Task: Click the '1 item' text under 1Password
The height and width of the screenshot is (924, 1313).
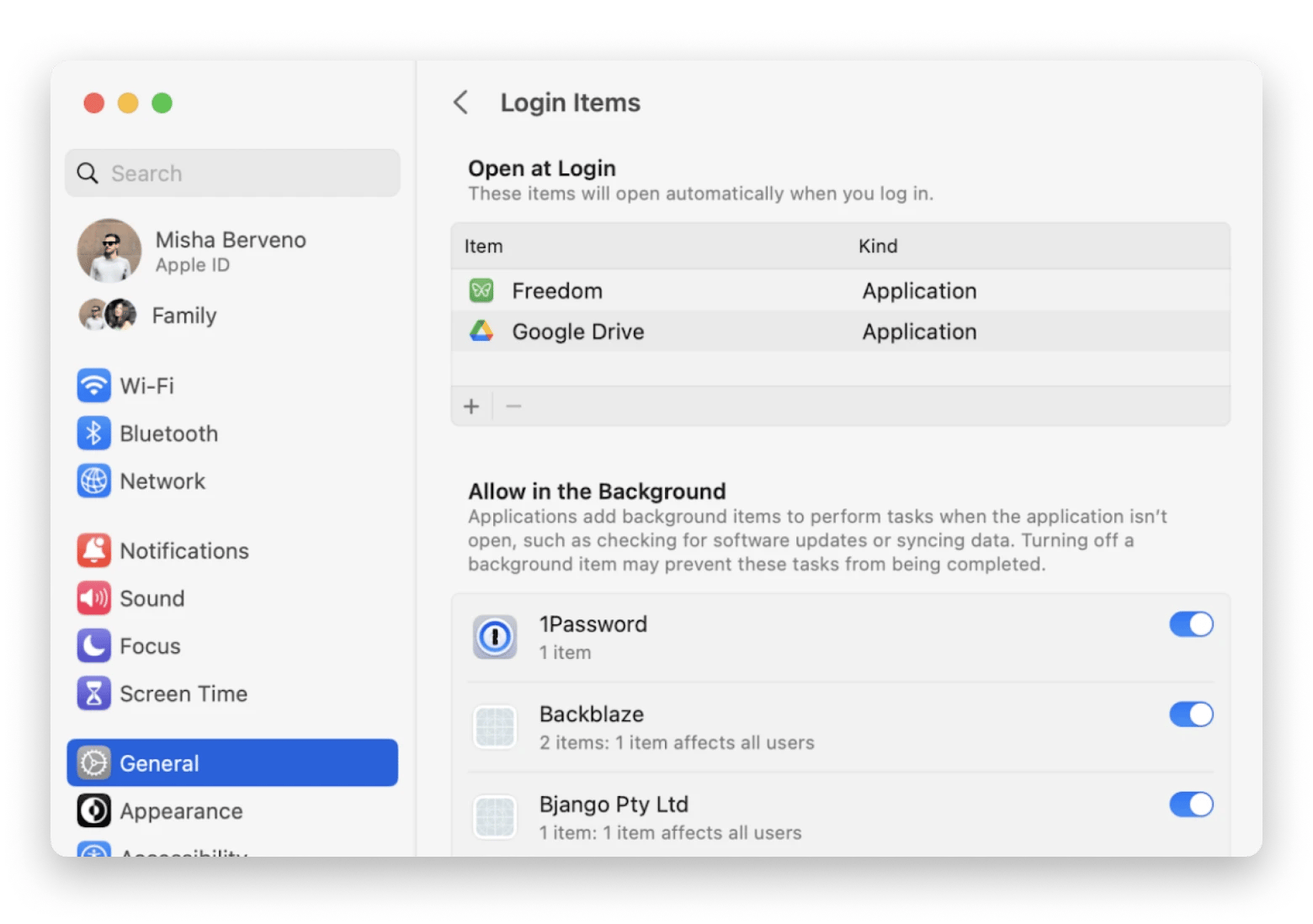Action: pyautogui.click(x=565, y=653)
